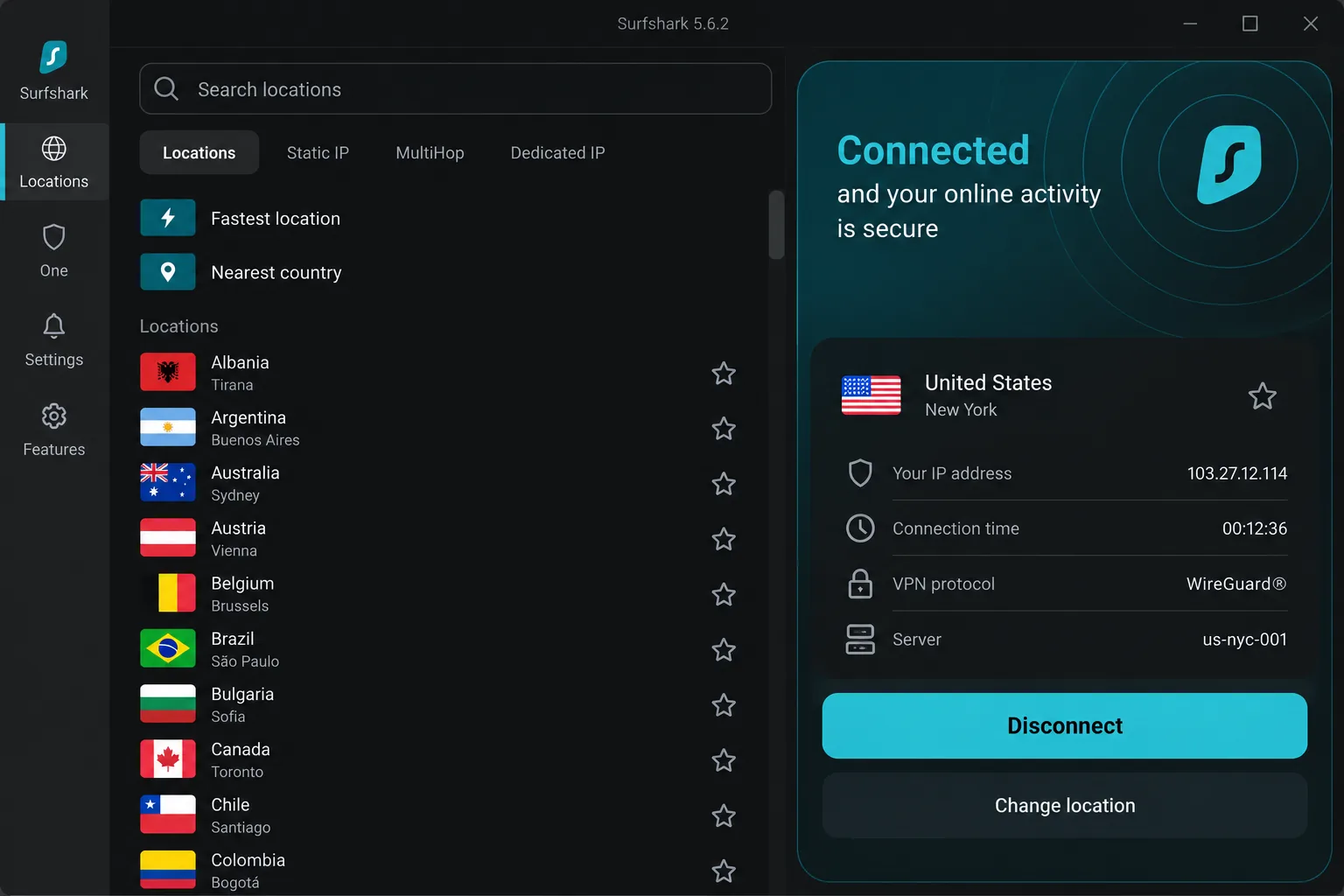Open Features with the gear icon
1344x896 pixels.
(54, 430)
